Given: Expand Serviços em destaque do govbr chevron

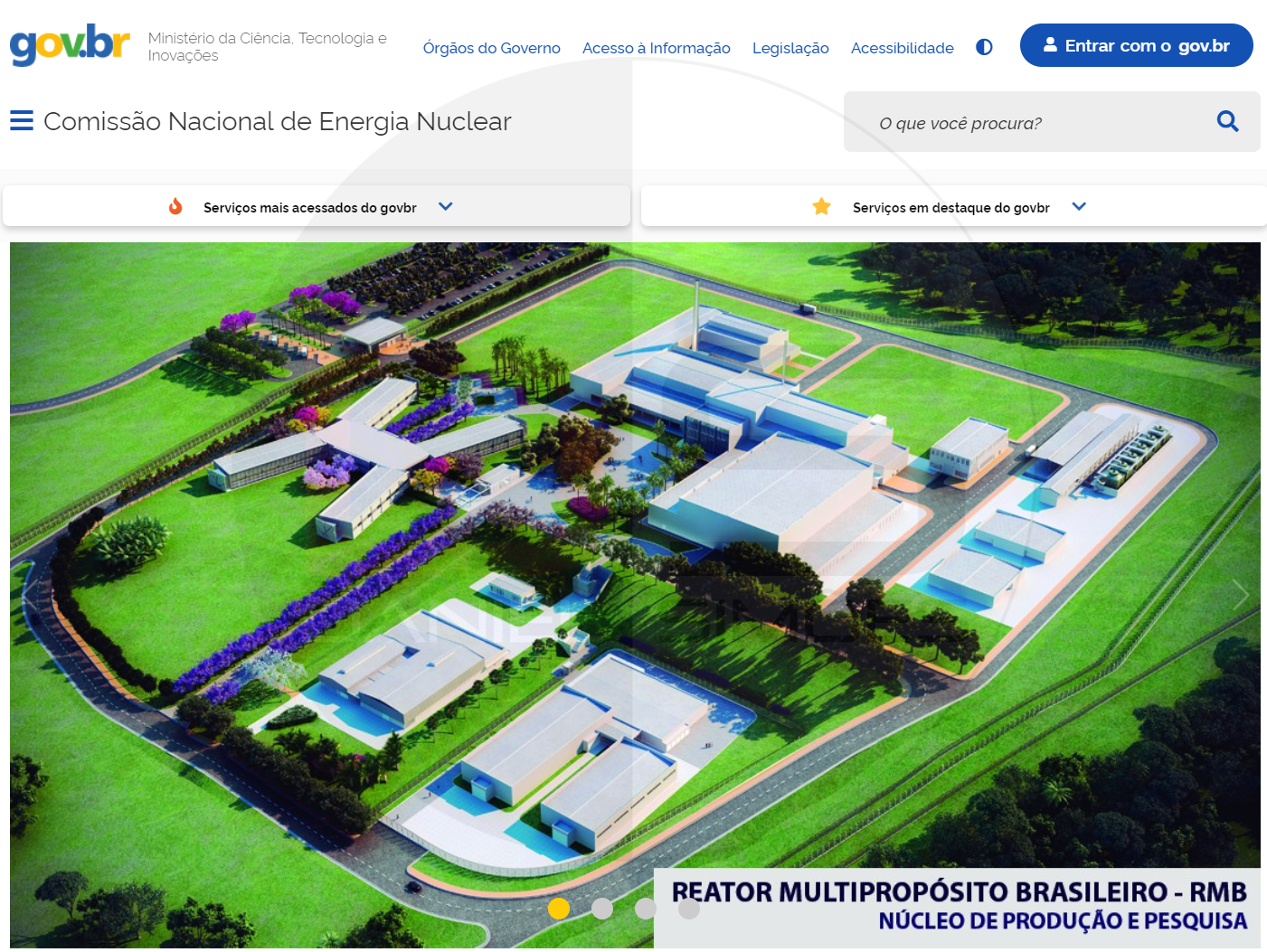Looking at the screenshot, I should (1079, 206).
